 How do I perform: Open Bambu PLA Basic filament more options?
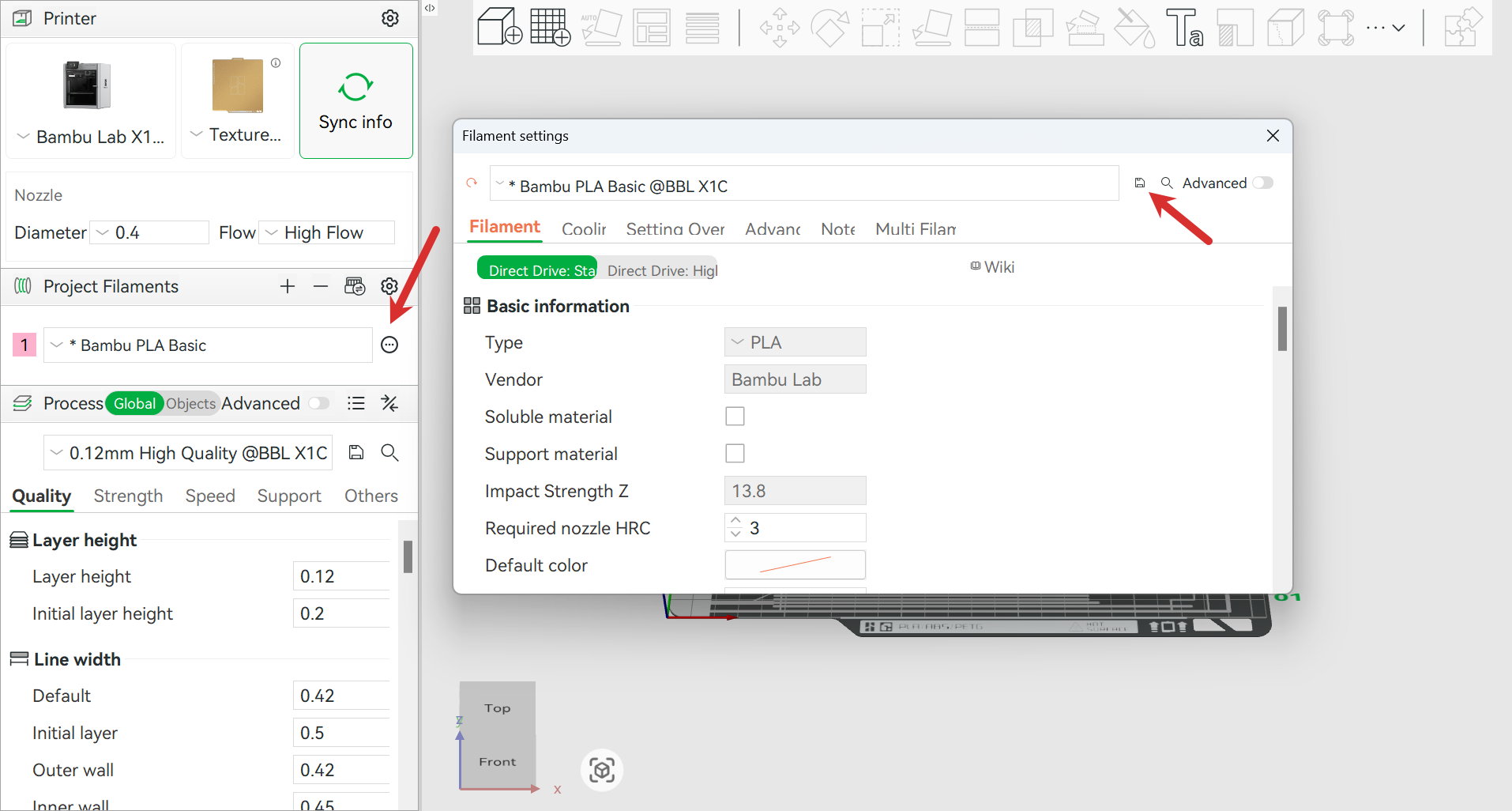[389, 345]
